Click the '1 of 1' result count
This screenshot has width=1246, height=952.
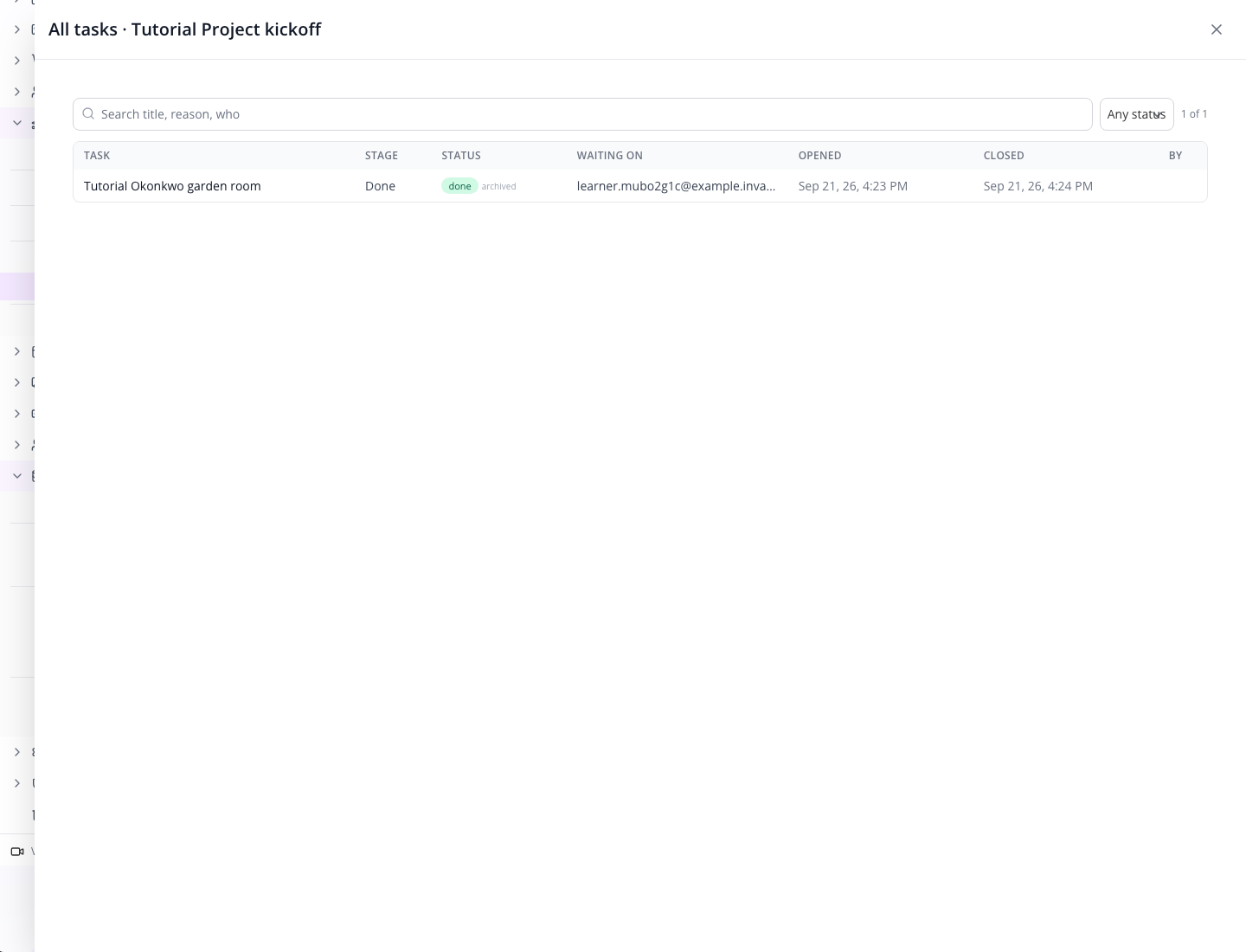1194,114
